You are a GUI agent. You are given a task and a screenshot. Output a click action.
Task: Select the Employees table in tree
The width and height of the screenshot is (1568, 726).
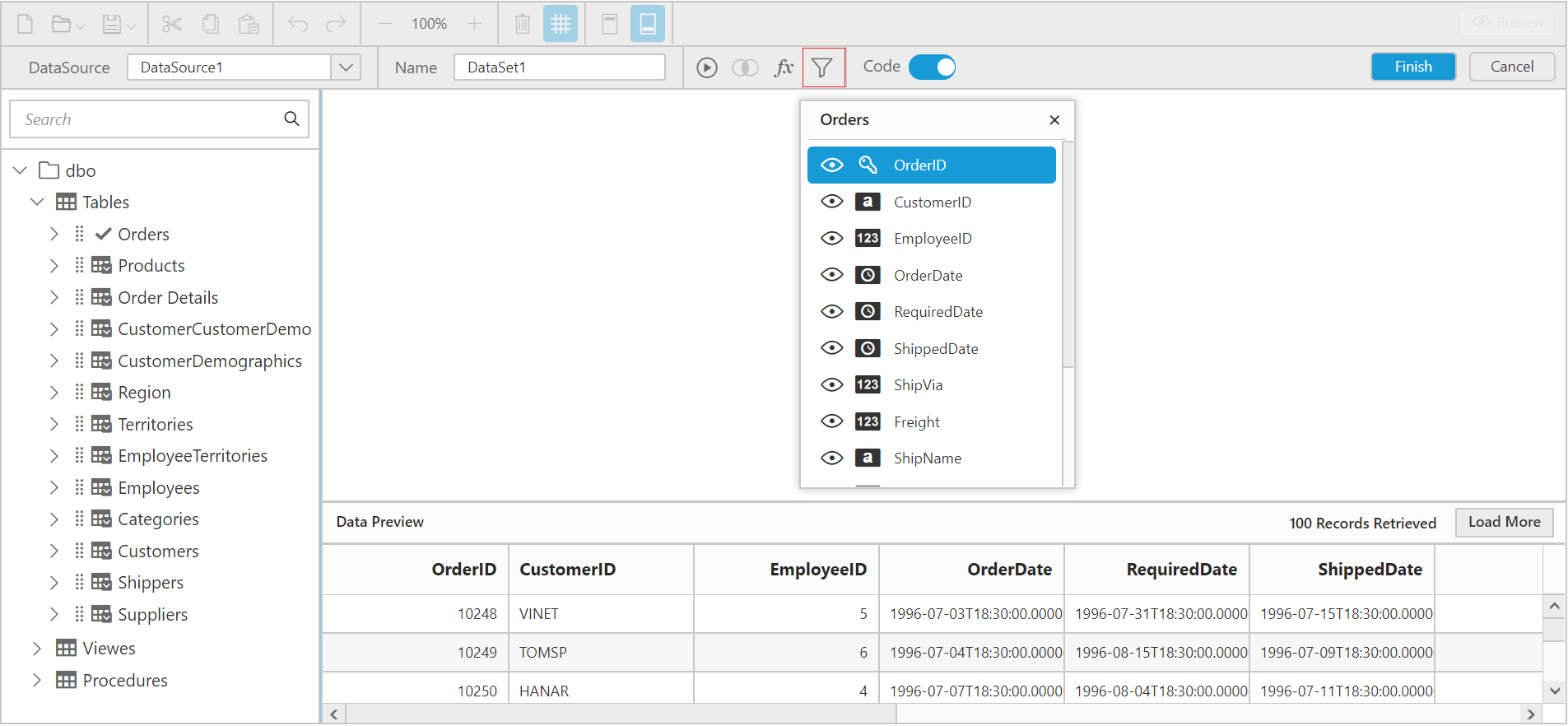coord(158,488)
